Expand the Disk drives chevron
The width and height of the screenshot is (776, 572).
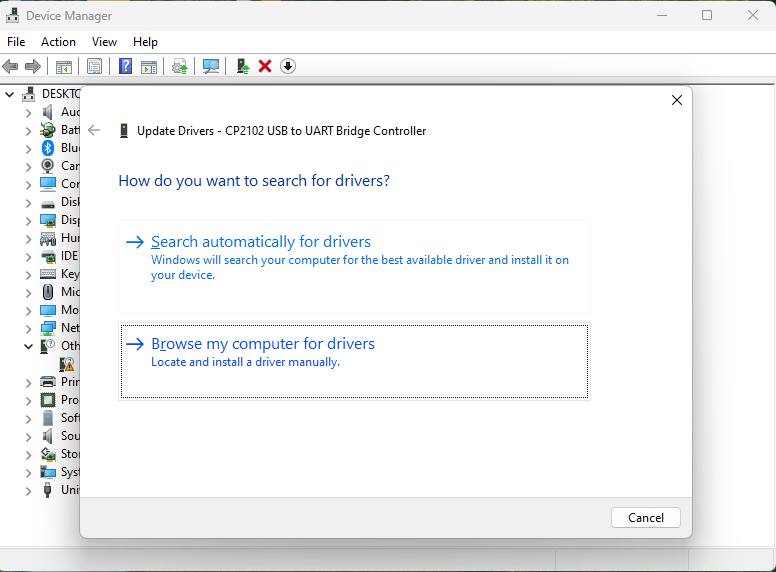[x=28, y=203]
